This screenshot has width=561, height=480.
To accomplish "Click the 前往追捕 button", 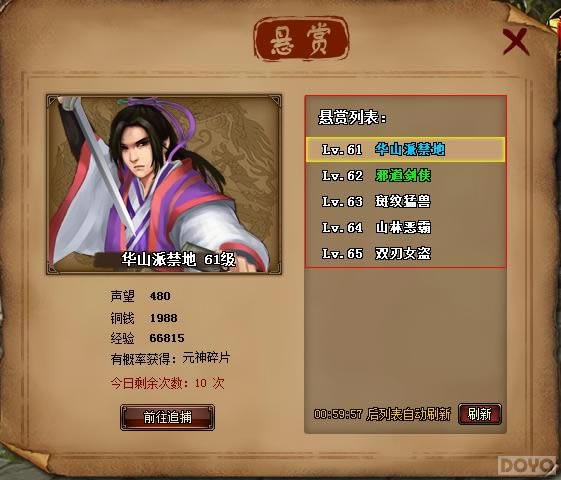I will [x=167, y=417].
